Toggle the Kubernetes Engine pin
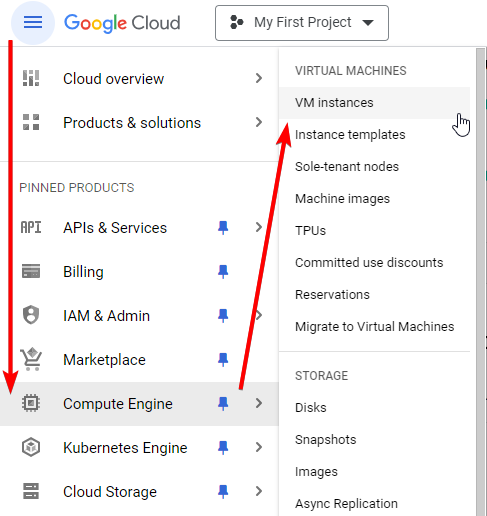 point(223,447)
